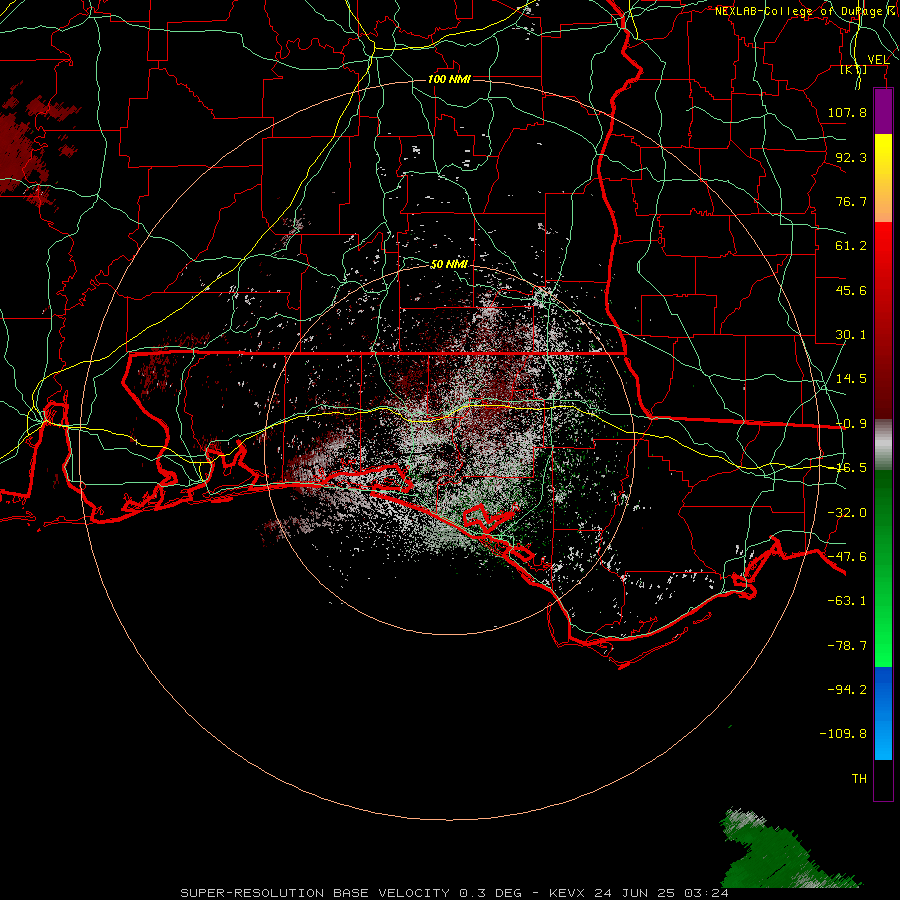
Task: Click the -32.0 value on velocity scale
Action: click(847, 513)
